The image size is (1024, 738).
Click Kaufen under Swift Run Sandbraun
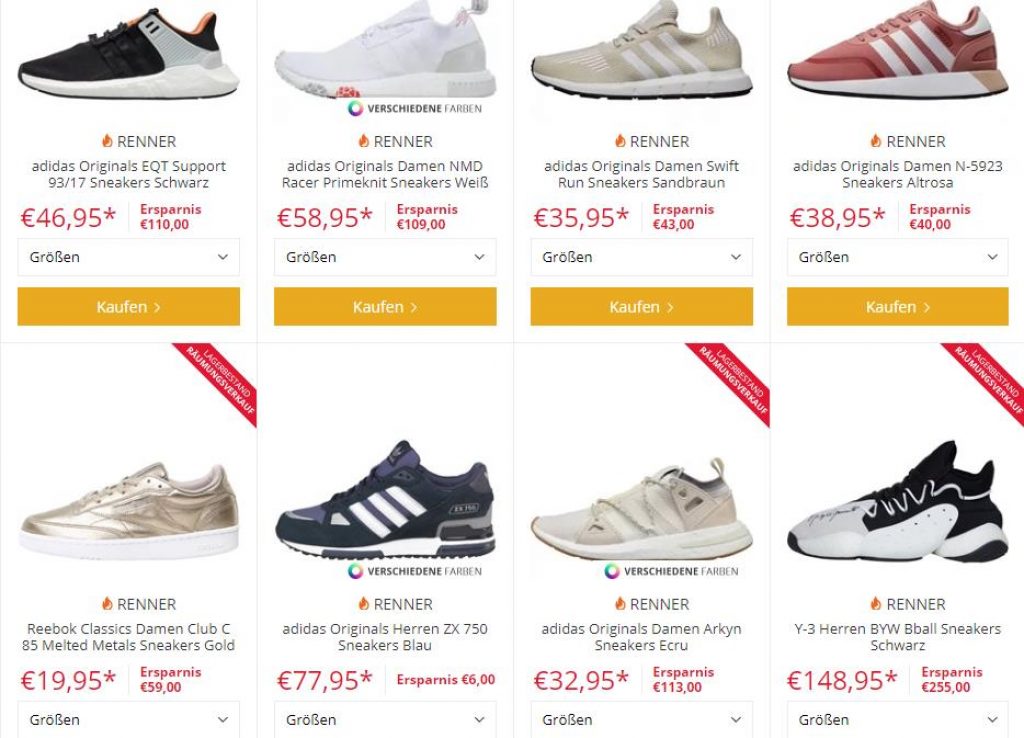[x=641, y=306]
